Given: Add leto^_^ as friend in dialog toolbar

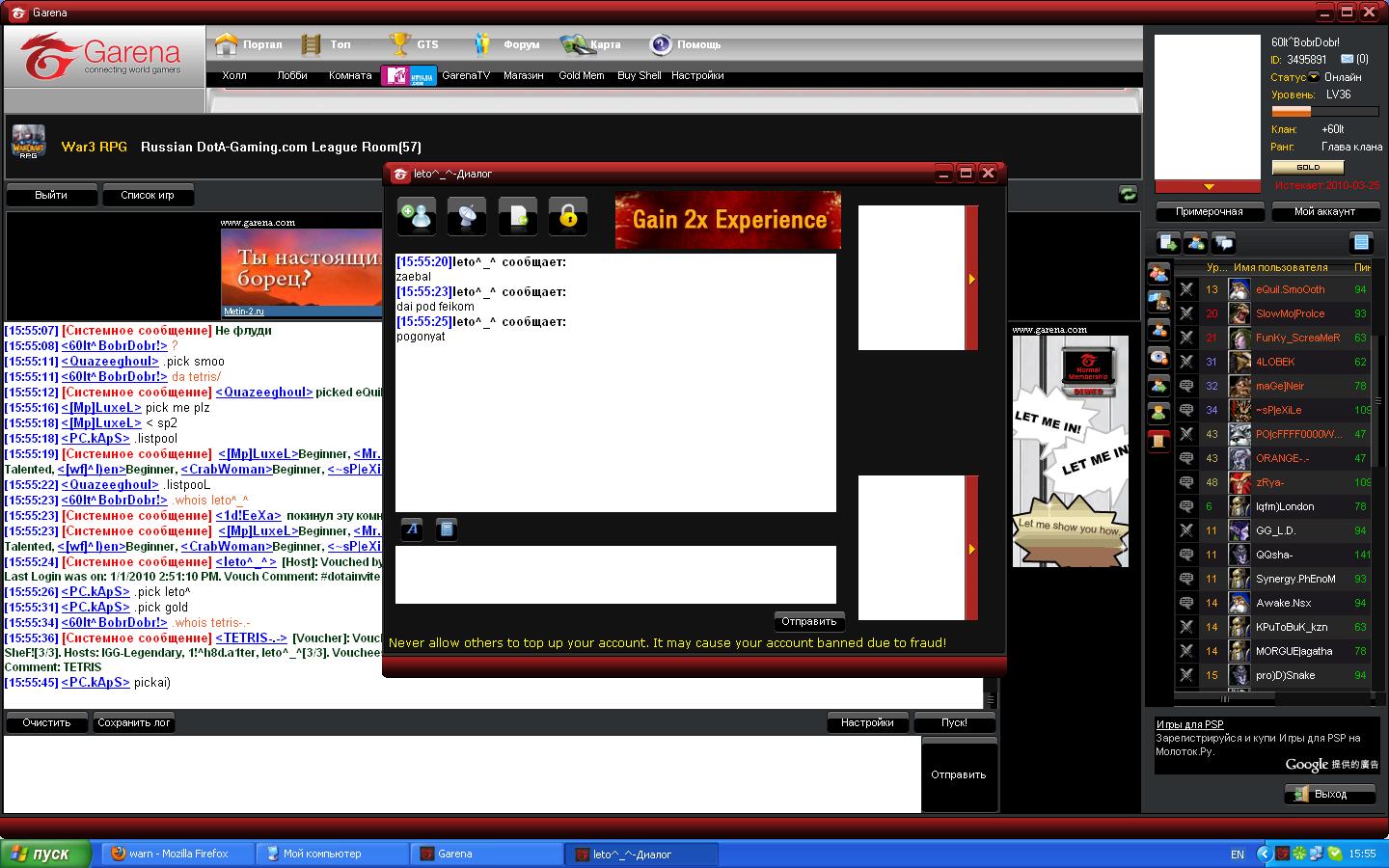Looking at the screenshot, I should click(417, 217).
